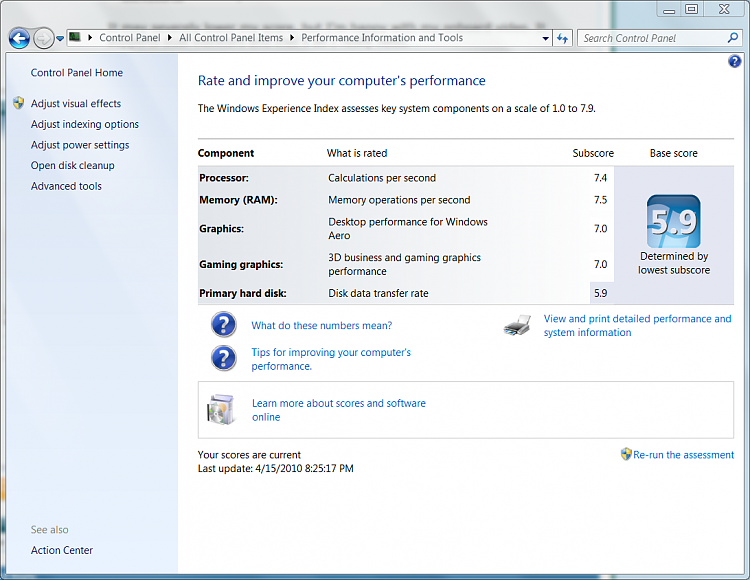Refresh the page with the address bar button
This screenshot has height=580, width=750.
click(x=562, y=38)
